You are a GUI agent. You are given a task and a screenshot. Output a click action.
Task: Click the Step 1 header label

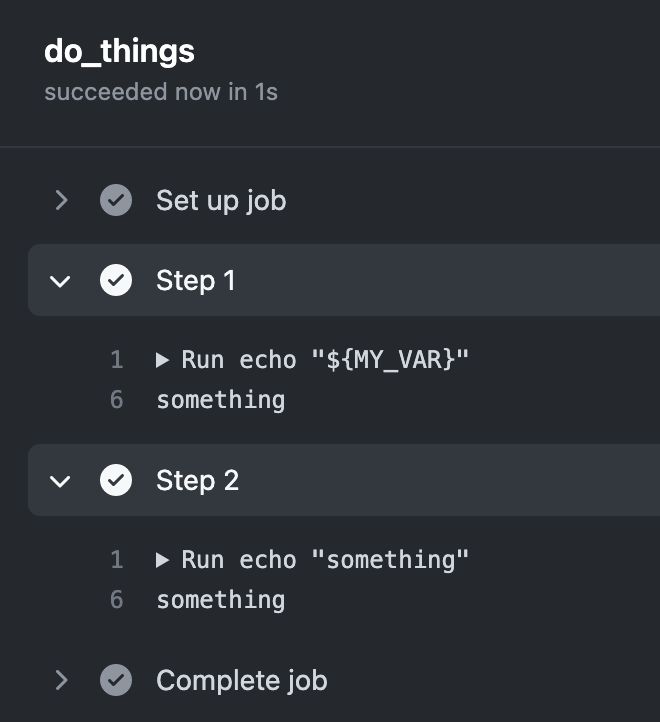195,280
